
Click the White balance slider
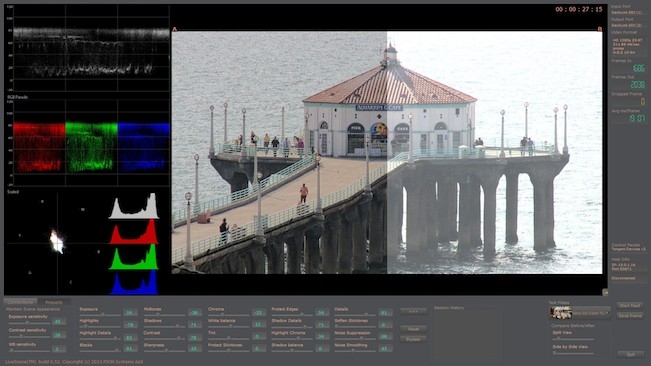229,326
